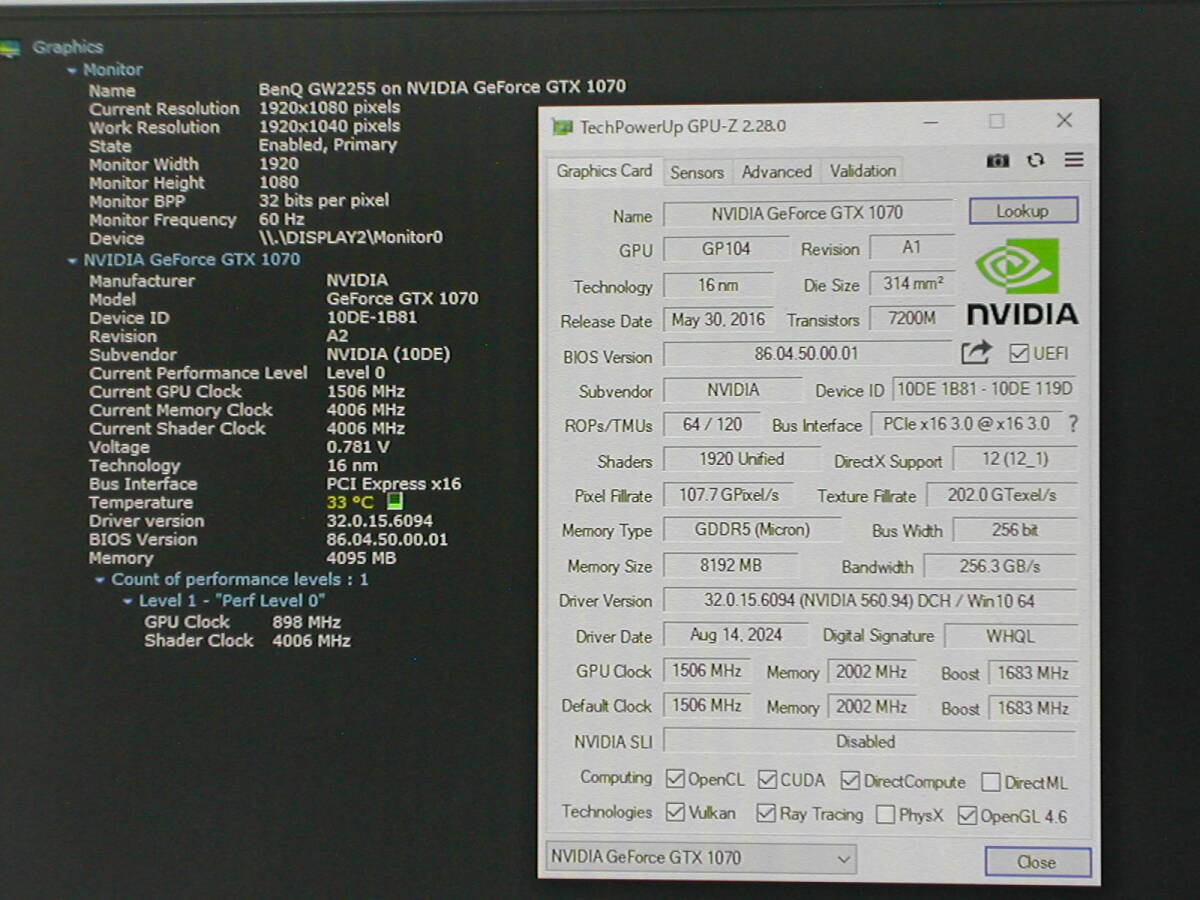Select the monitor Name BenQ GW2255 row
This screenshot has width=1200, height=900.
point(357,88)
